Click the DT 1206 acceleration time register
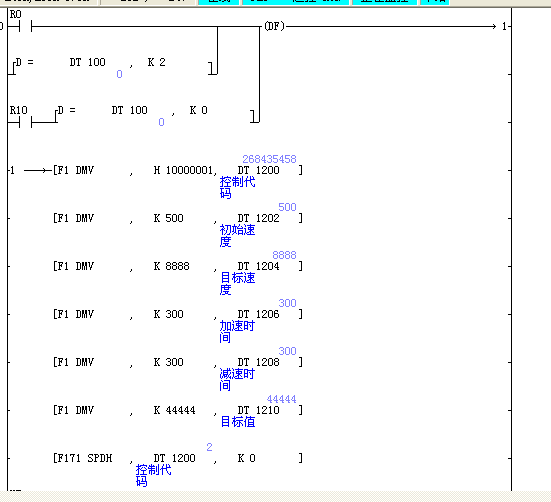This screenshot has width=551, height=502. pyautogui.click(x=258, y=314)
